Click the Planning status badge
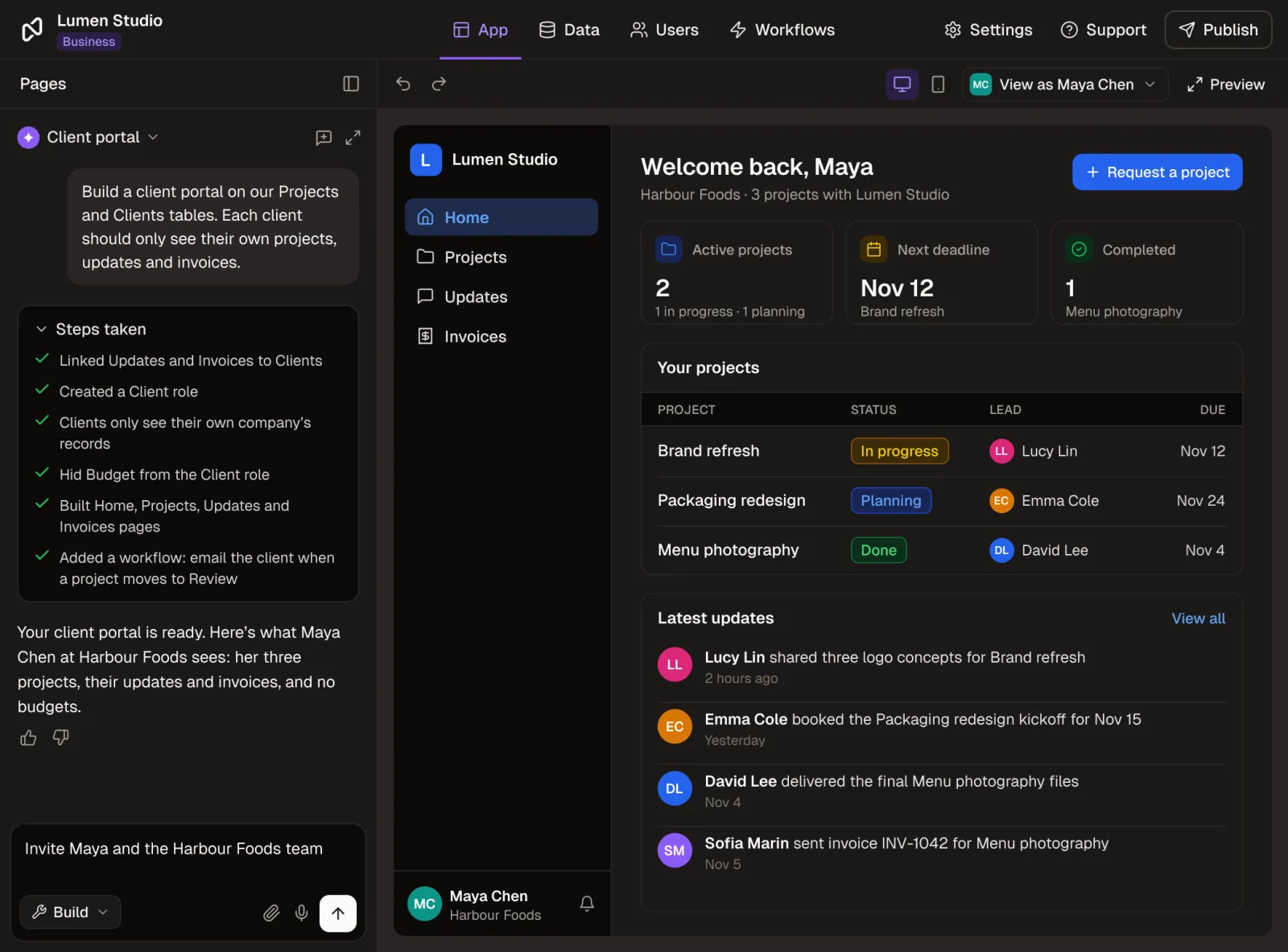Screen dimensions: 1288x952 pos(891,501)
